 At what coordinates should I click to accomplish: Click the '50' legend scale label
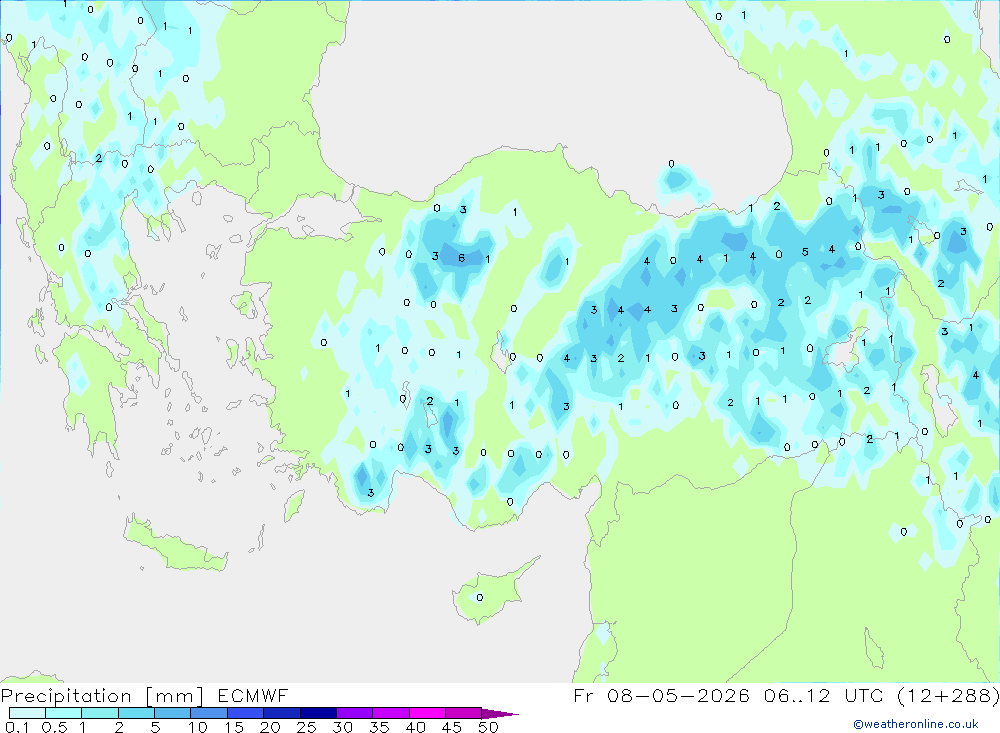click(489, 727)
